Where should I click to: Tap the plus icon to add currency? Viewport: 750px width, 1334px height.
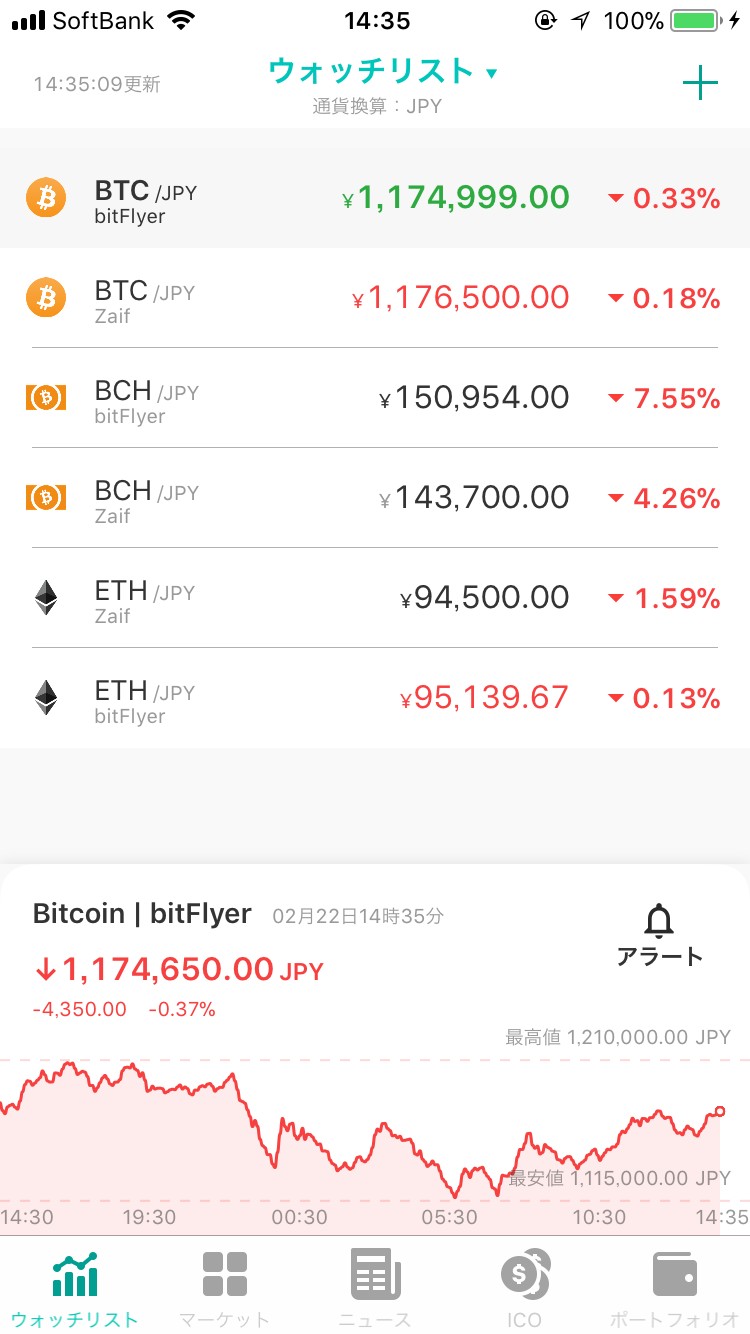(x=700, y=84)
